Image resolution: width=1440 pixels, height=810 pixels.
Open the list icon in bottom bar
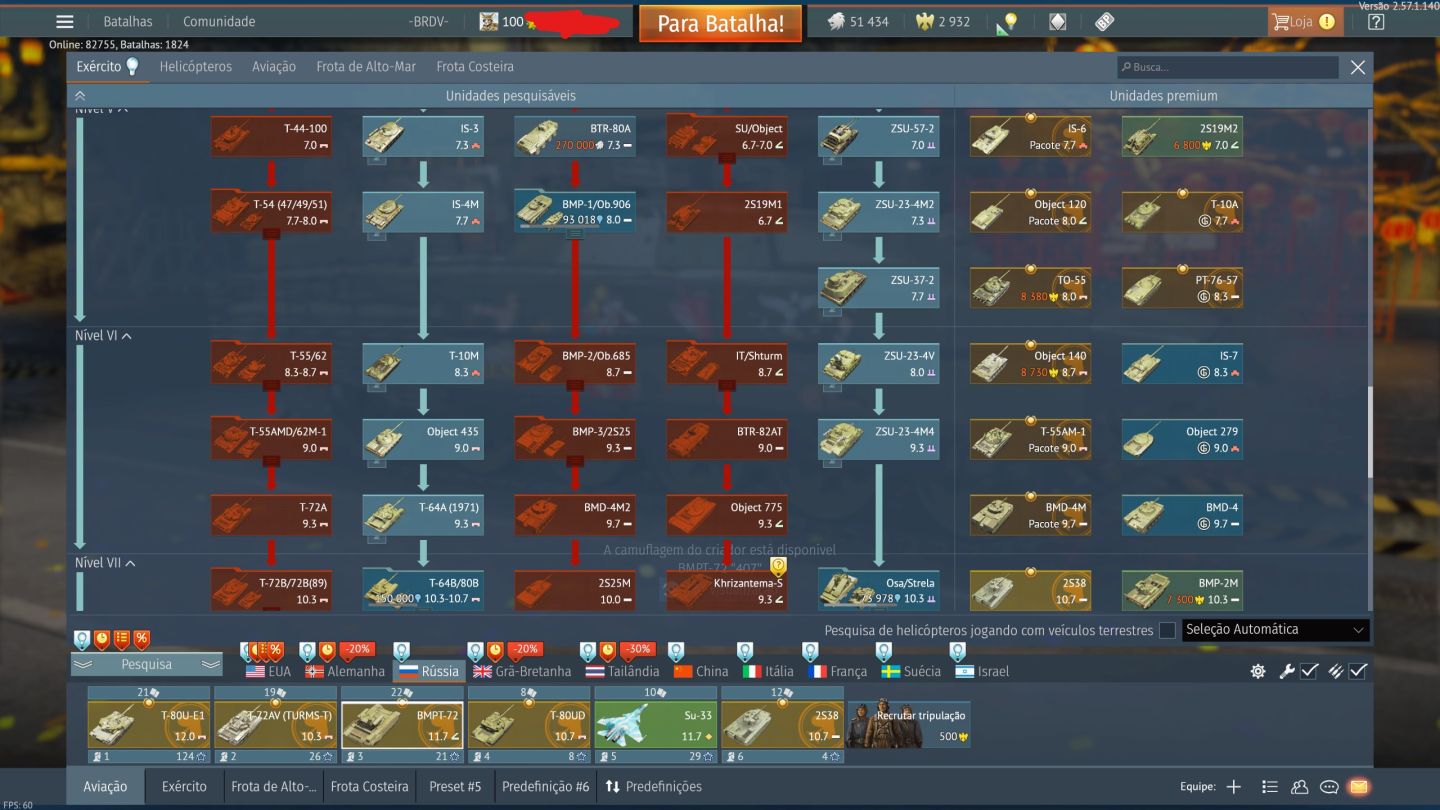click(1270, 787)
